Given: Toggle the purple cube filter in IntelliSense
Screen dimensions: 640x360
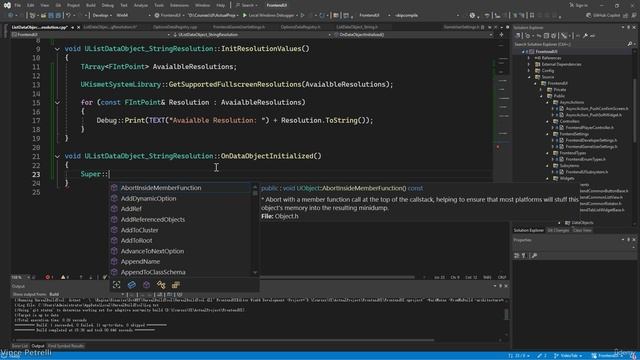Looking at the screenshot, I should tap(146, 284).
